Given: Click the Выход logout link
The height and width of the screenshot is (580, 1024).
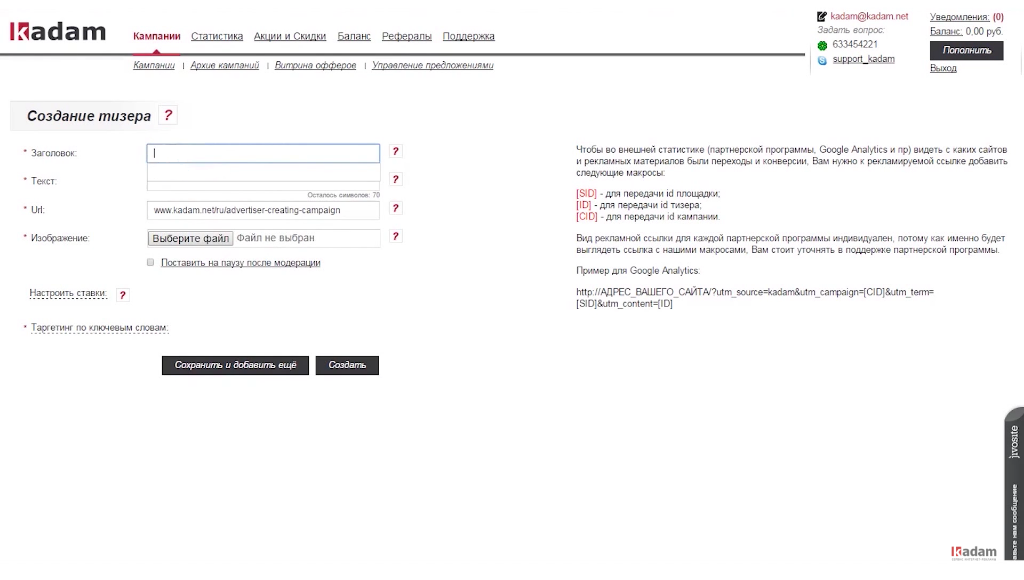Looking at the screenshot, I should [943, 68].
